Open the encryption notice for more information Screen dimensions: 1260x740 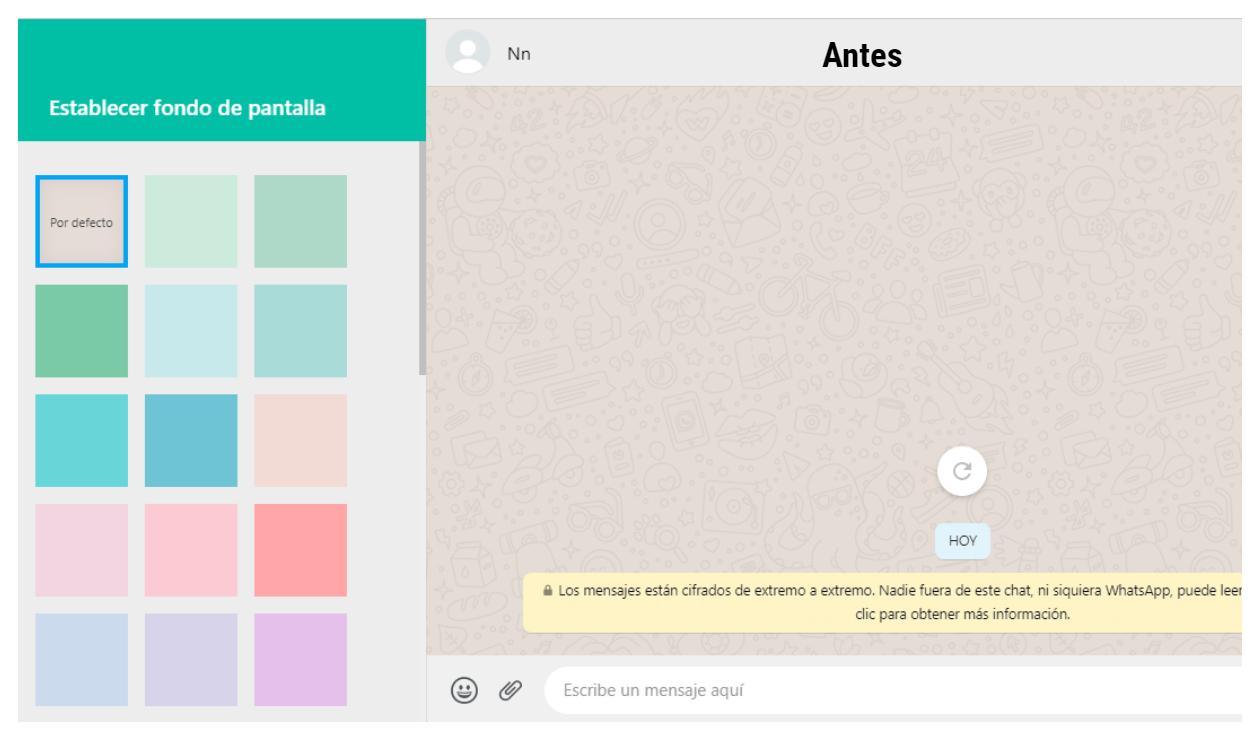(882, 603)
